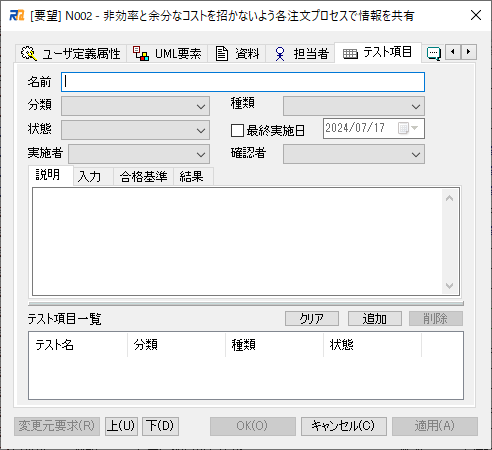Expand the 分類 dropdown

[x=135, y=106]
